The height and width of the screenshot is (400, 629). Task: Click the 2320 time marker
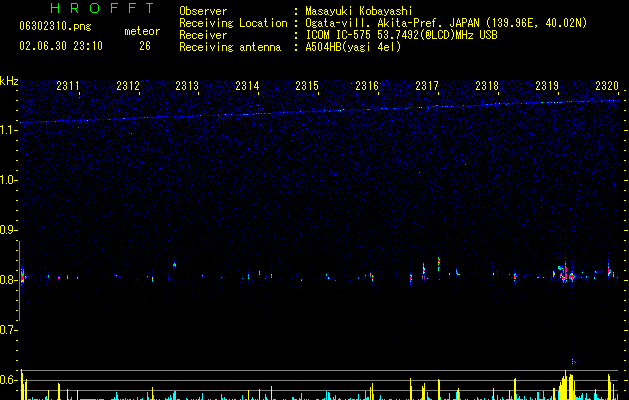(607, 86)
